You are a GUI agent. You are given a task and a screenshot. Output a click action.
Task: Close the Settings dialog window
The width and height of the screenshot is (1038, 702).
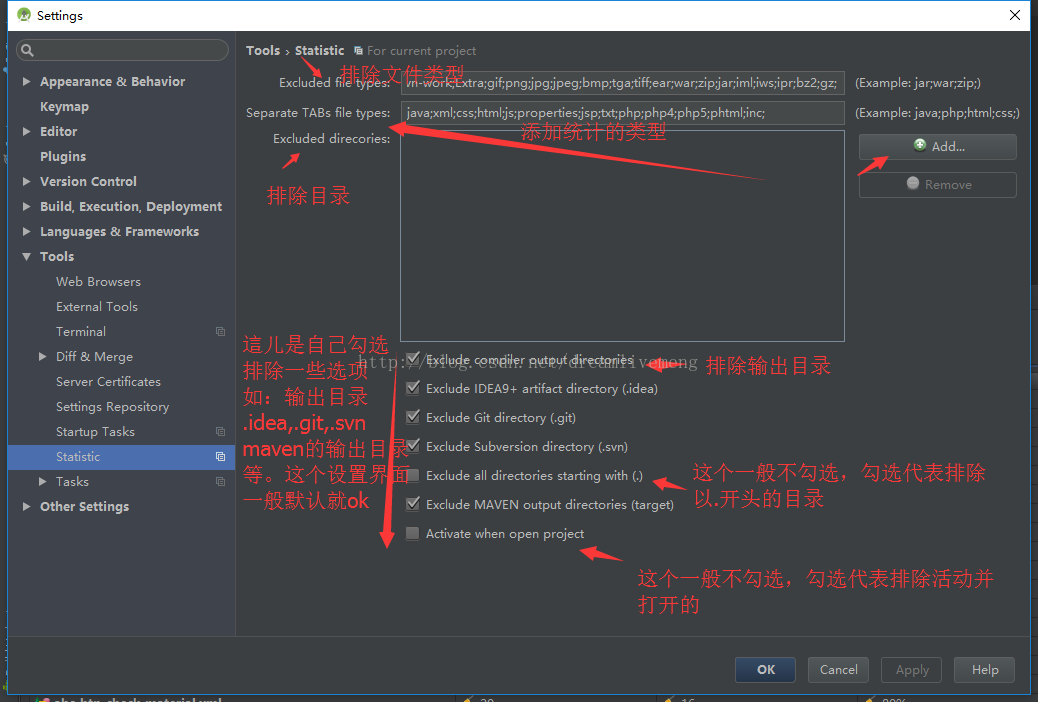(1014, 15)
